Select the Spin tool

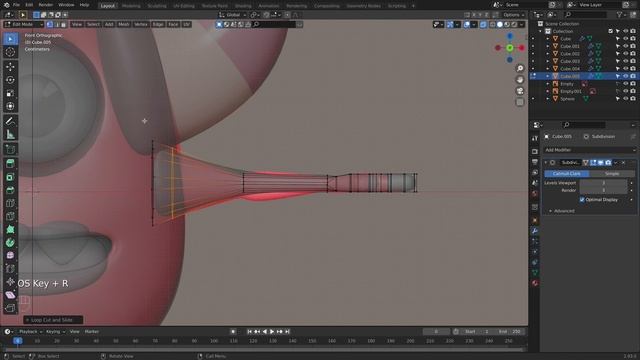pos(10,242)
